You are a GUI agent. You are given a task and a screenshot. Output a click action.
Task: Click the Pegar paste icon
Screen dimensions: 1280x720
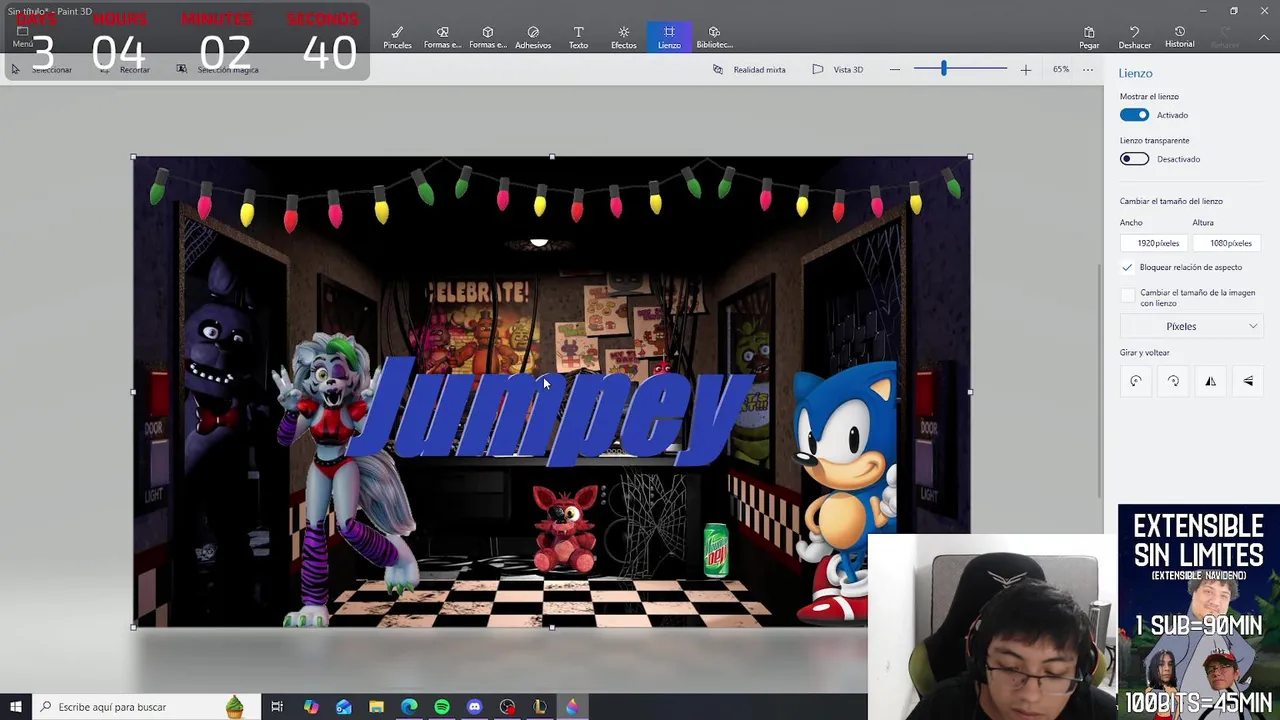[1089, 37]
